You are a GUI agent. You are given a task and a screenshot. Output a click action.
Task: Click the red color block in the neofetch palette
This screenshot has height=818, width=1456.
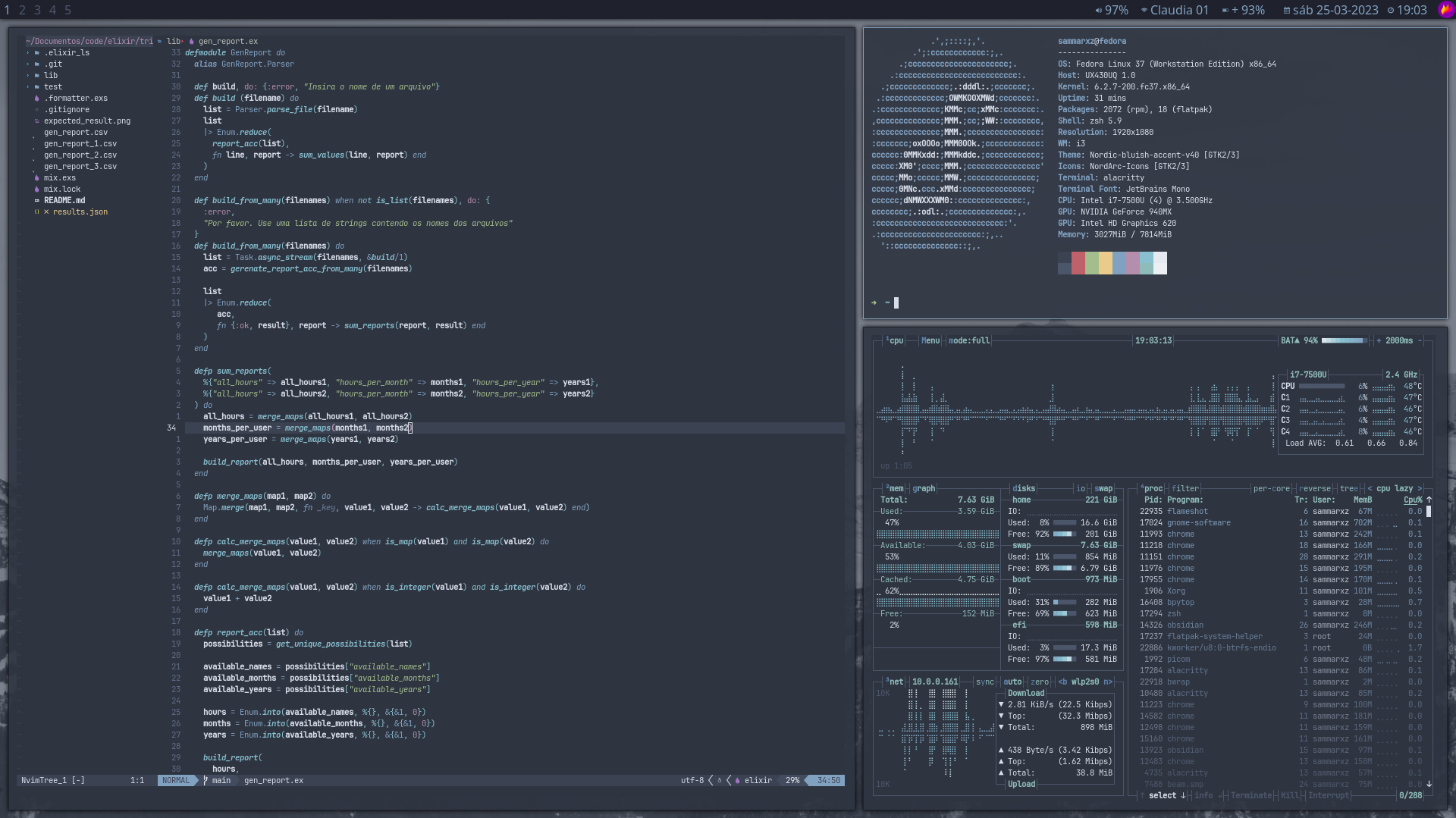[1078, 263]
